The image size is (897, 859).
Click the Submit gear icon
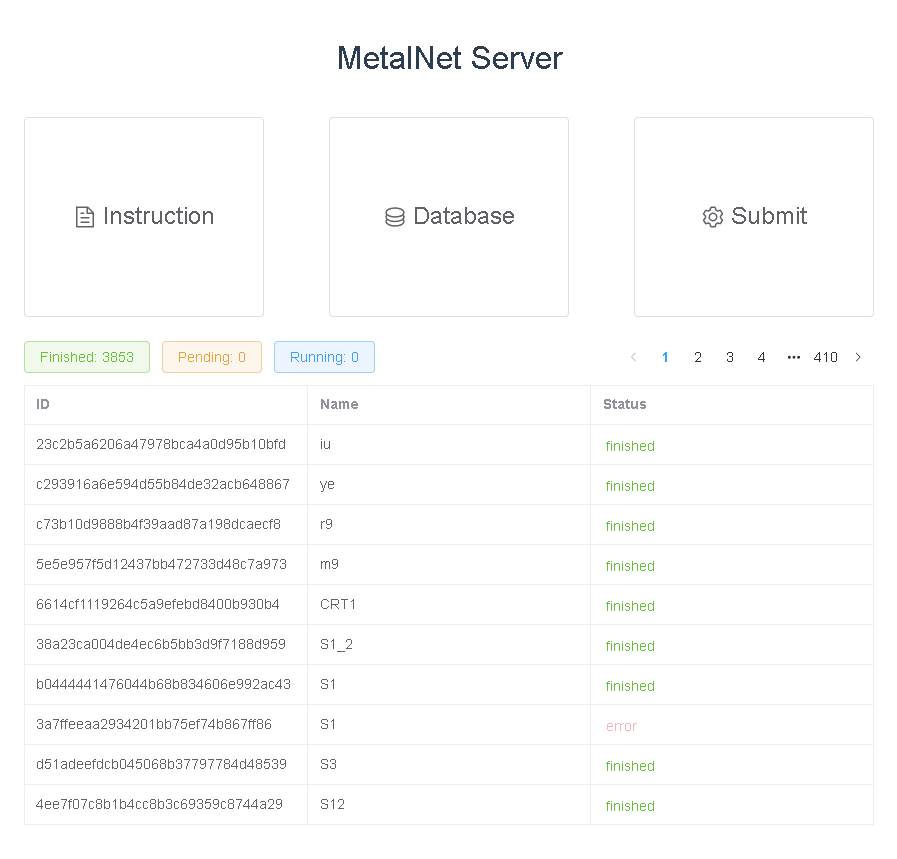pos(712,217)
